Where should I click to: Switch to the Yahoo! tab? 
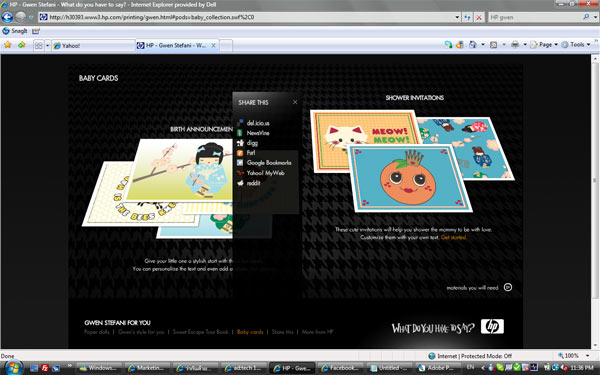[x=93, y=46]
